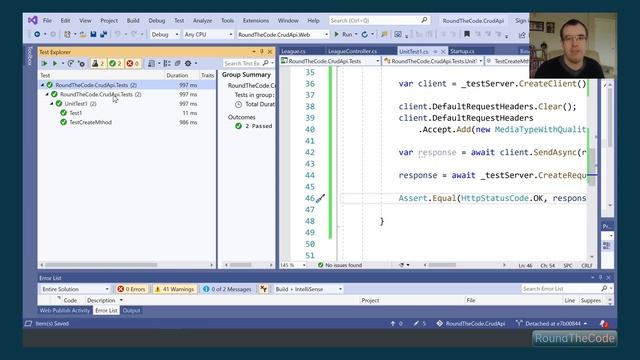Click the editor horizontal scrollbar

point(464,265)
